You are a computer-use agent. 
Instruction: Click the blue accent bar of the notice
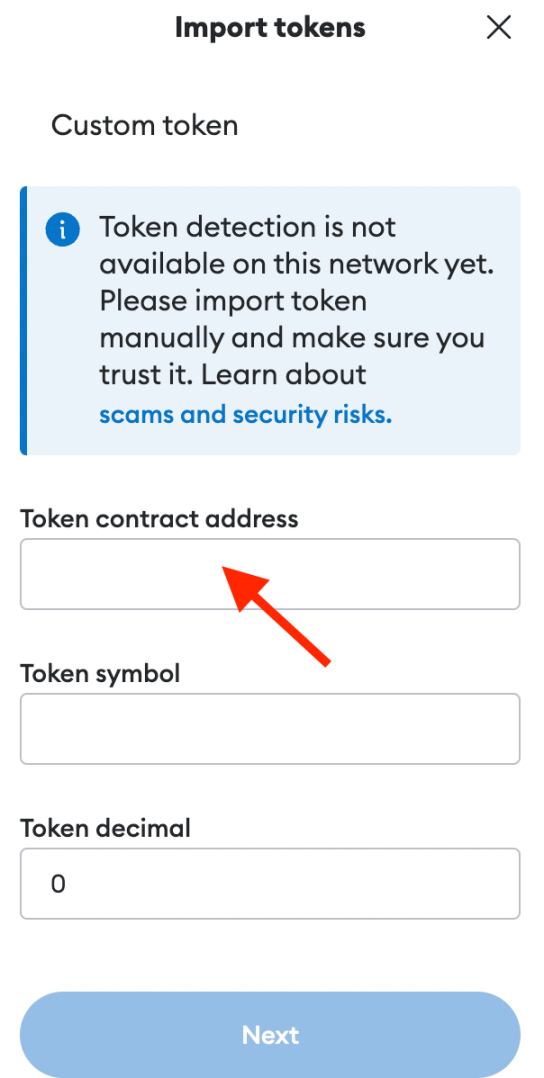click(x=23, y=320)
